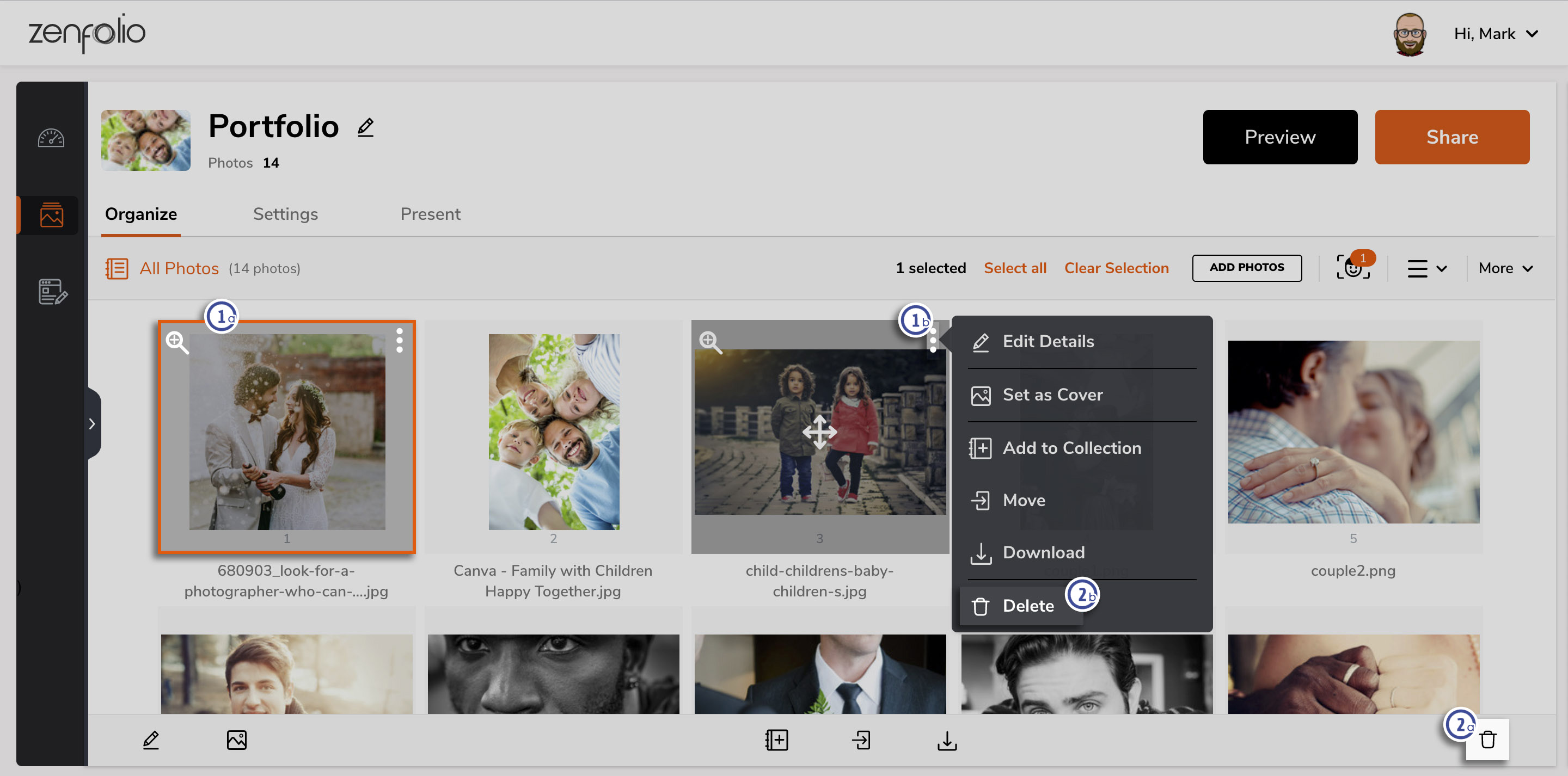Switch to the Settings tab
Viewport: 1568px width, 776px height.
point(285,213)
